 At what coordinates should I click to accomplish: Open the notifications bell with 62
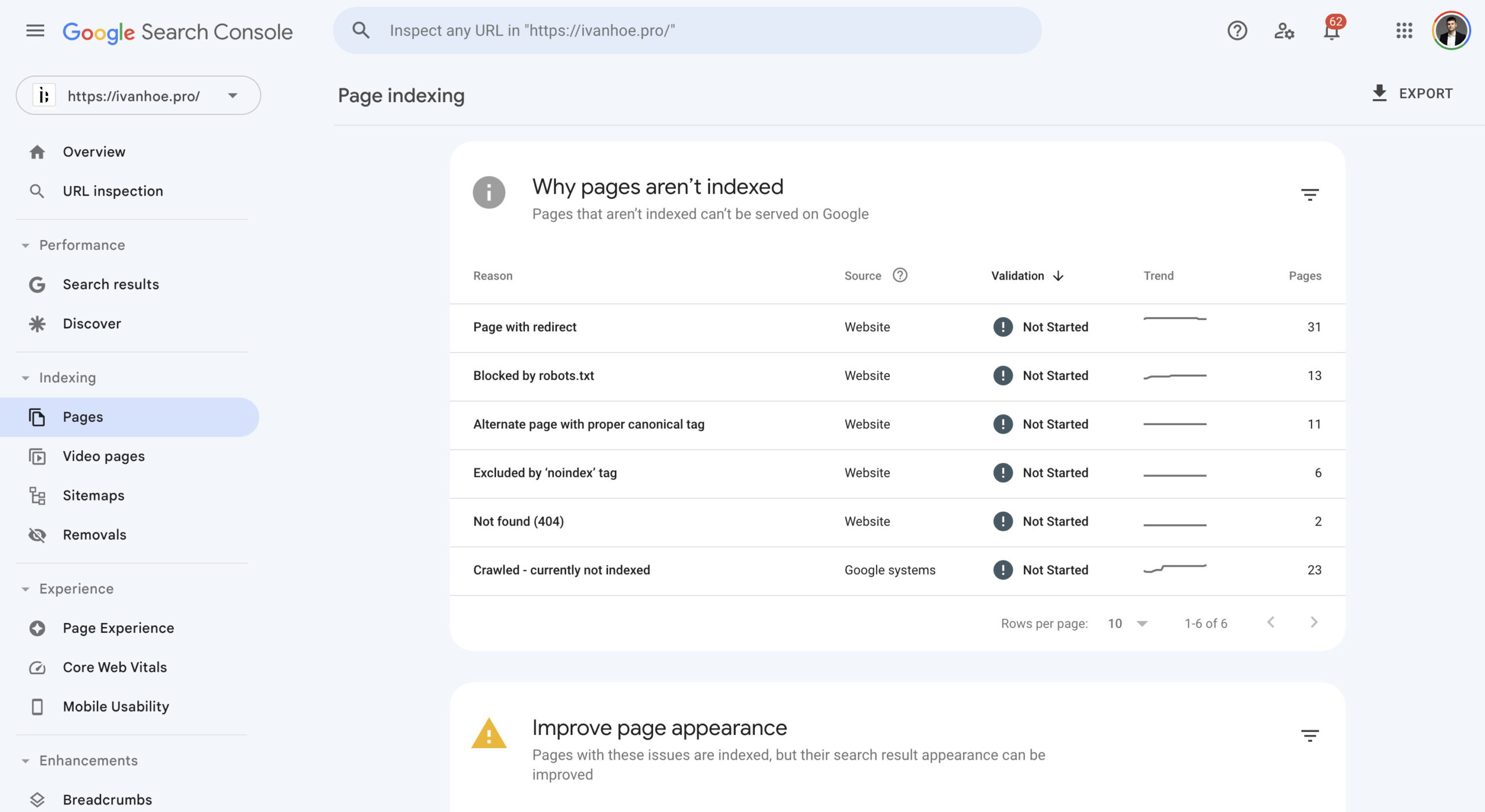(1332, 31)
